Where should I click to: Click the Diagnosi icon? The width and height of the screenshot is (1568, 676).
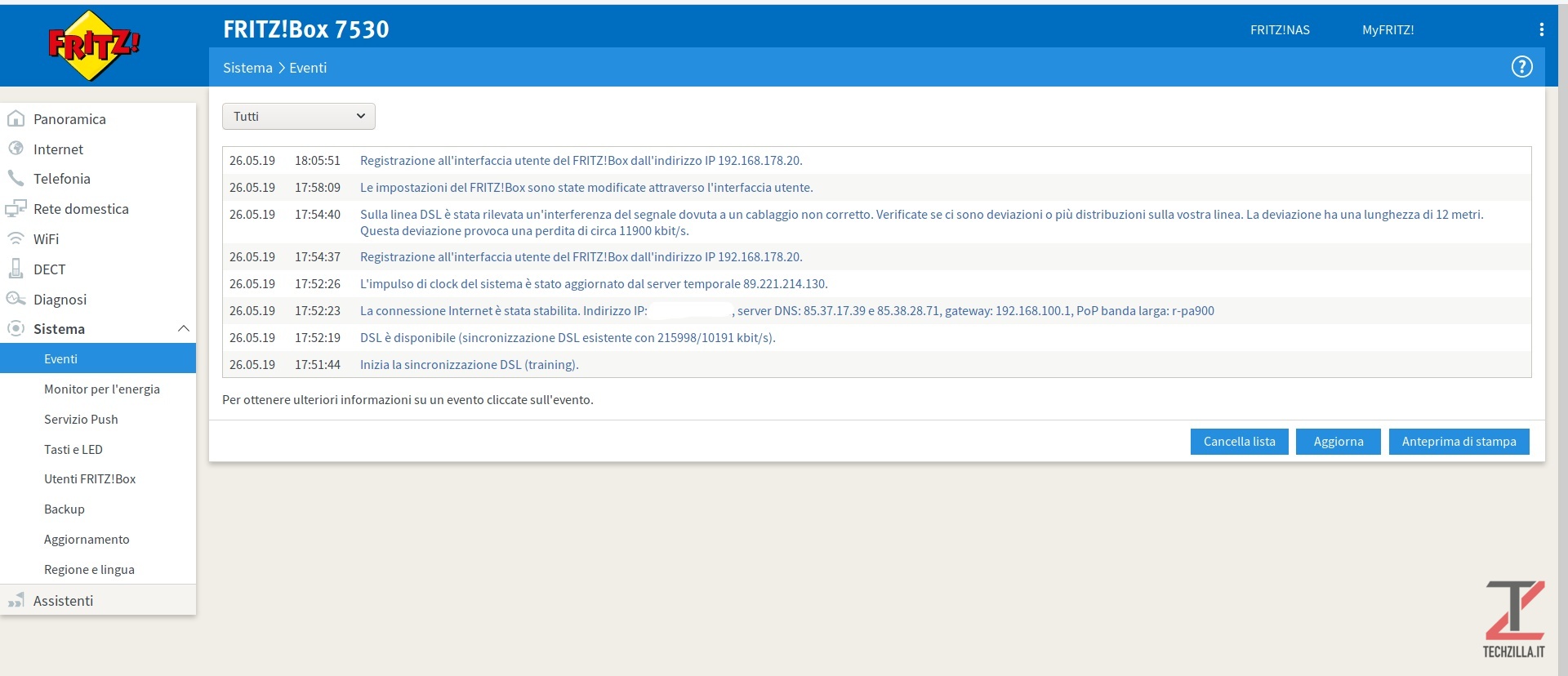(16, 299)
